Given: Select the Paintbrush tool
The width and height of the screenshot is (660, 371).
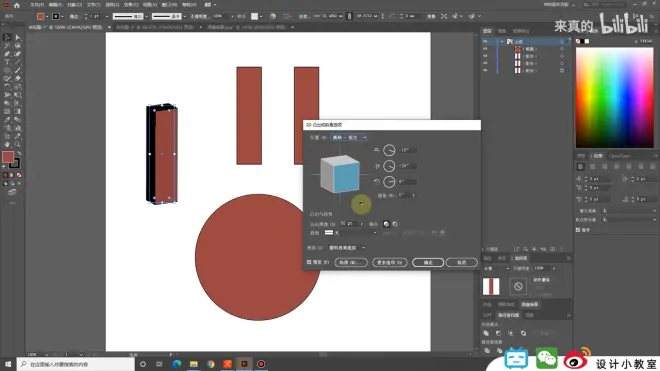Looking at the screenshot, I should [x=18, y=70].
